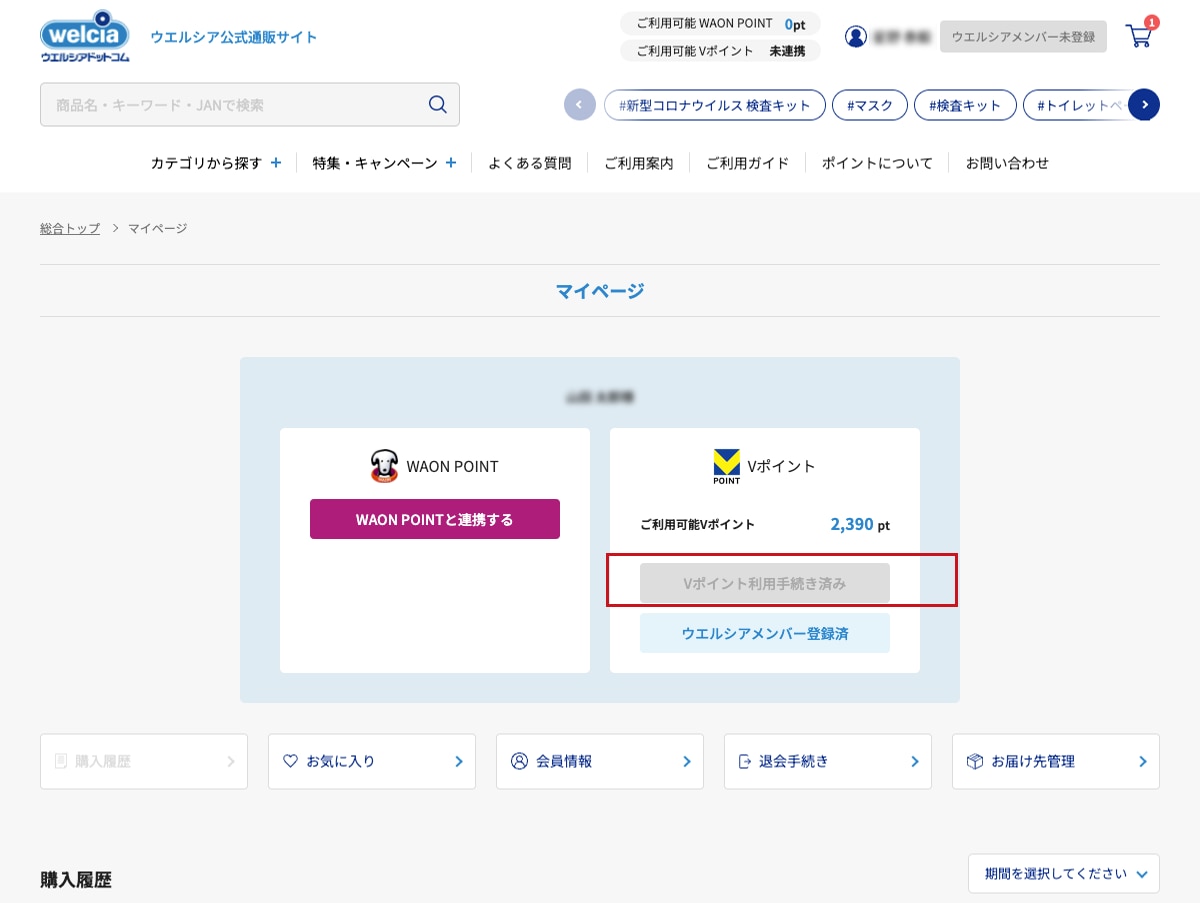Image resolution: width=1200 pixels, height=903 pixels.
Task: Open お気に入り favorites page
Action: tap(371, 761)
